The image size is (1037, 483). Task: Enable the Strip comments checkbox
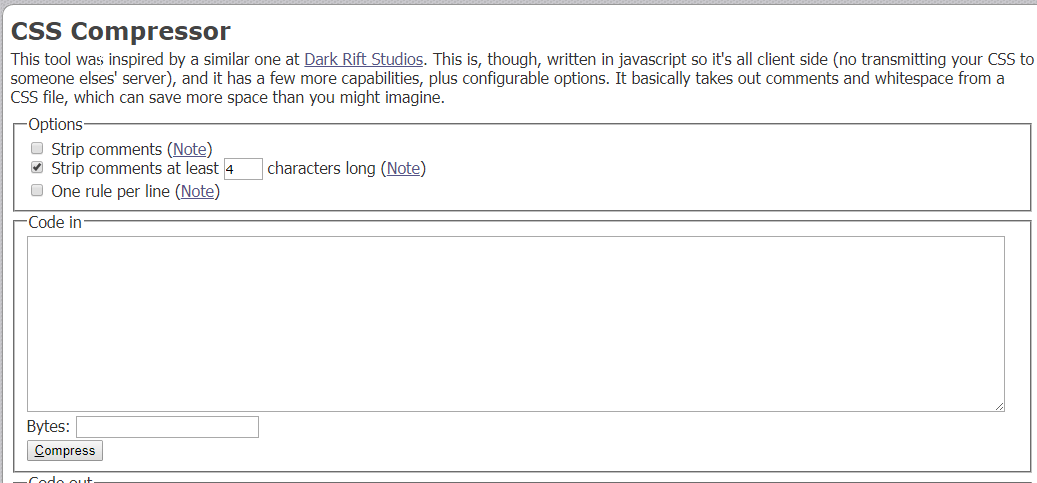point(38,148)
